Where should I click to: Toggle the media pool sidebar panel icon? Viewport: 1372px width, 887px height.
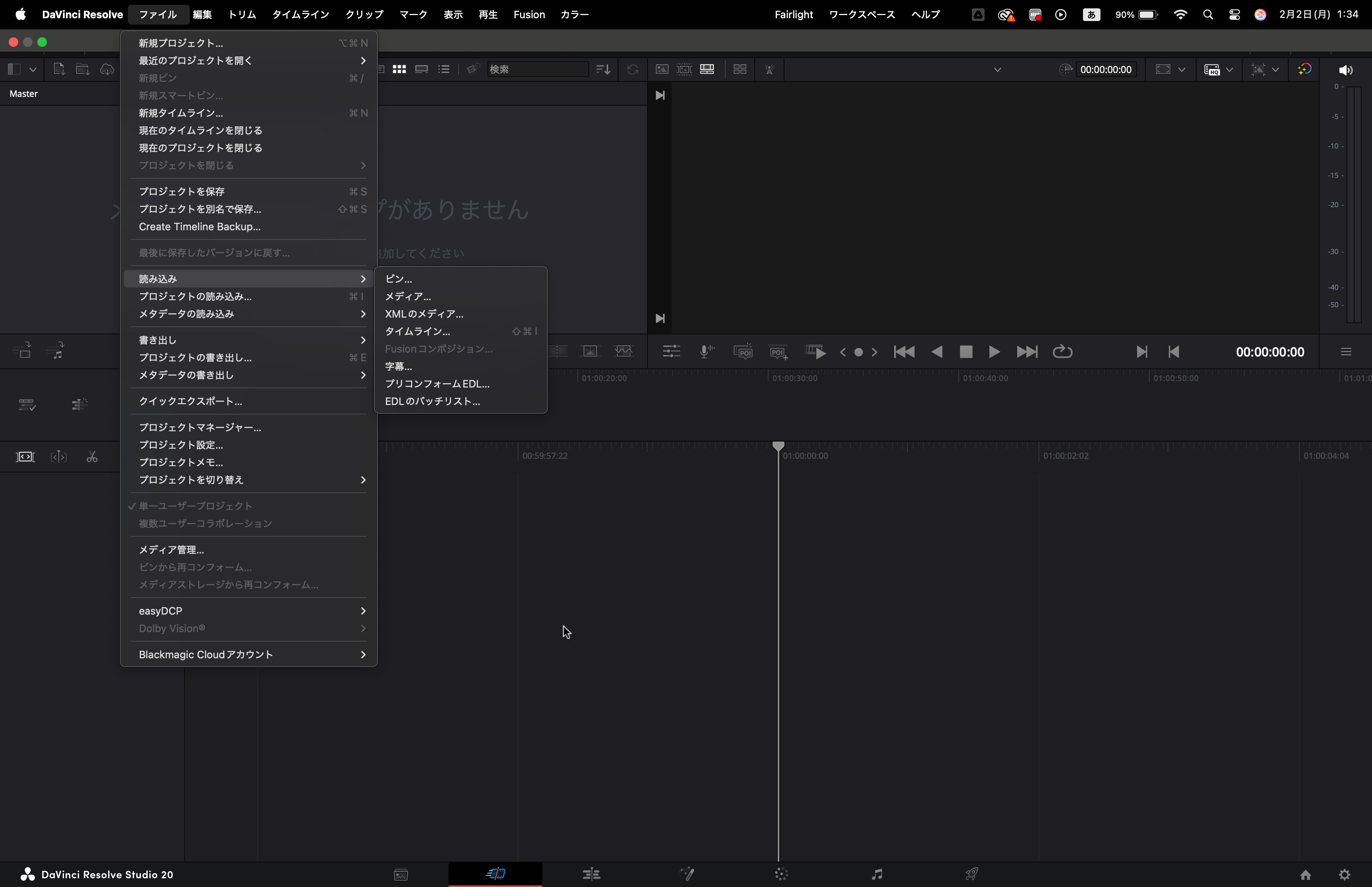coord(14,69)
